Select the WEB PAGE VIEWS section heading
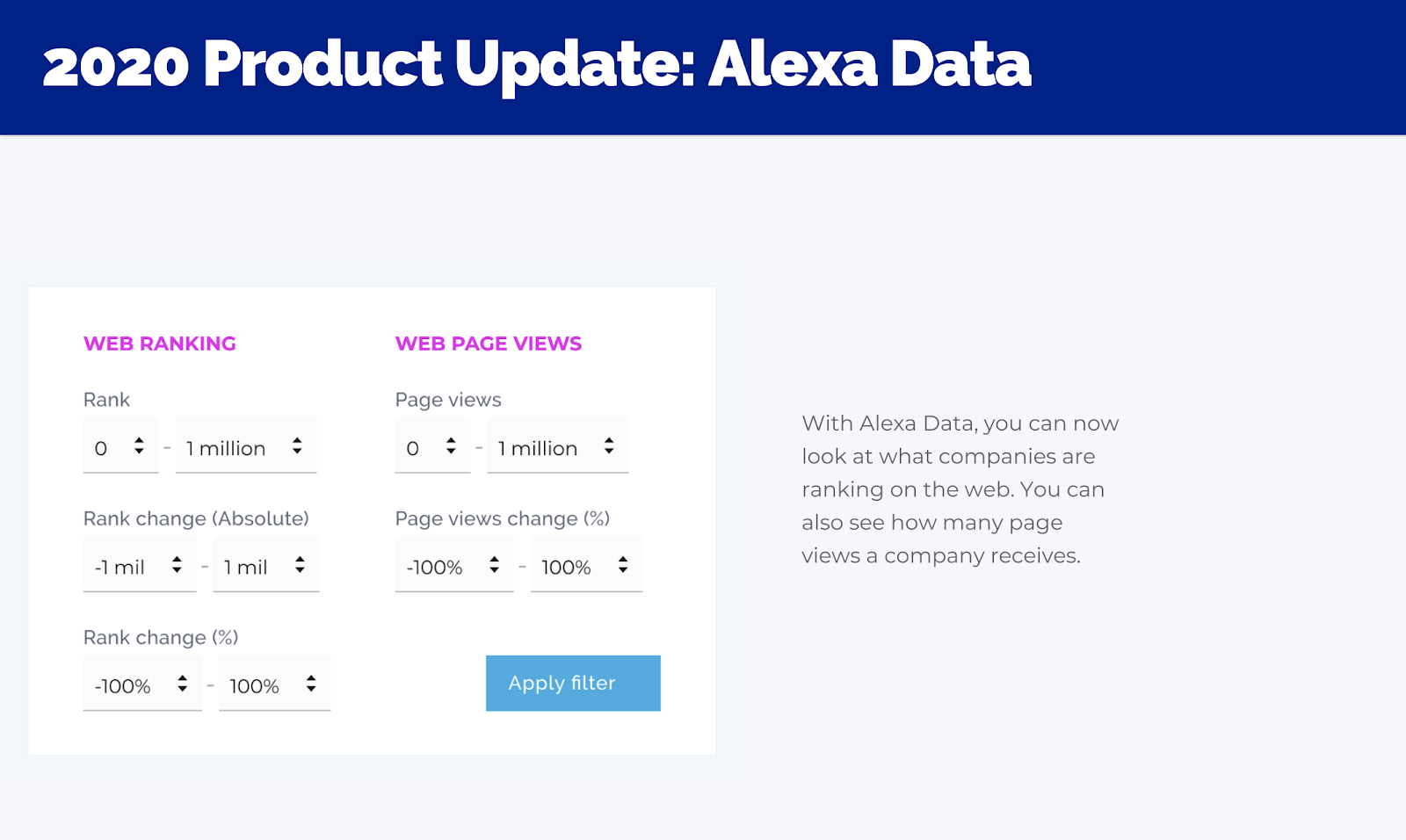 point(489,344)
